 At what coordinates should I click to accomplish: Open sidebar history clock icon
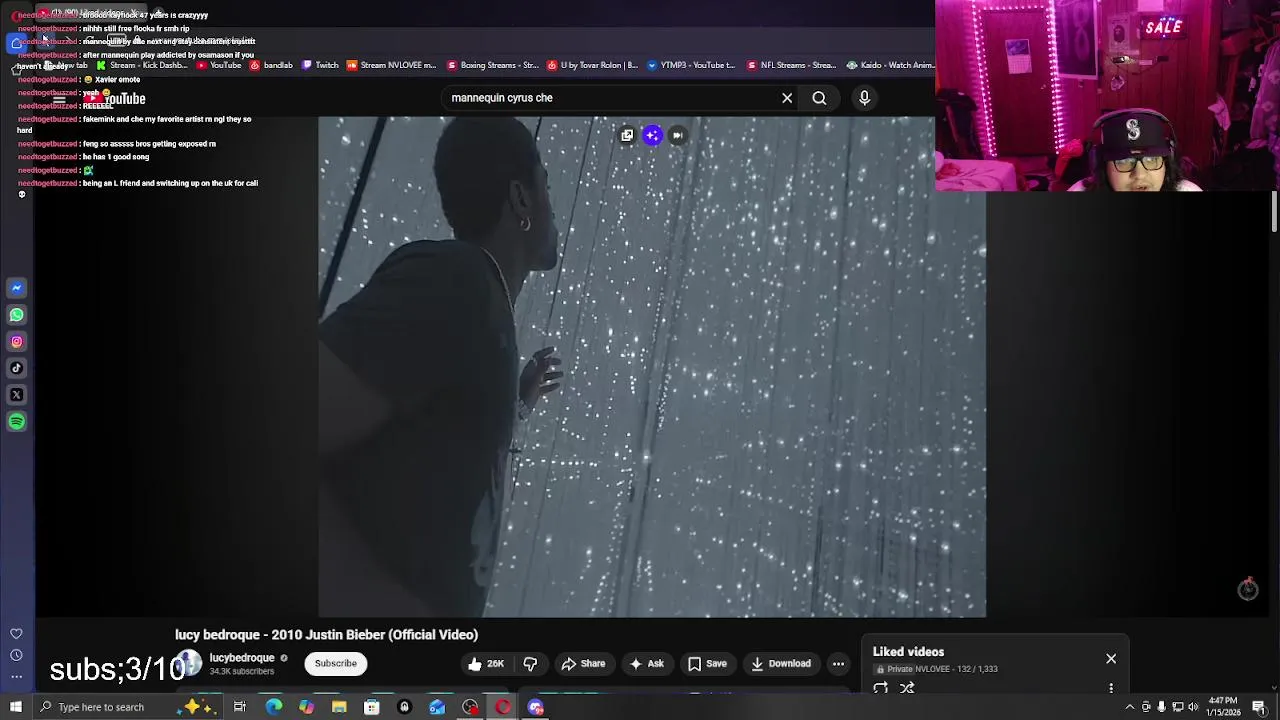[x=16, y=655]
